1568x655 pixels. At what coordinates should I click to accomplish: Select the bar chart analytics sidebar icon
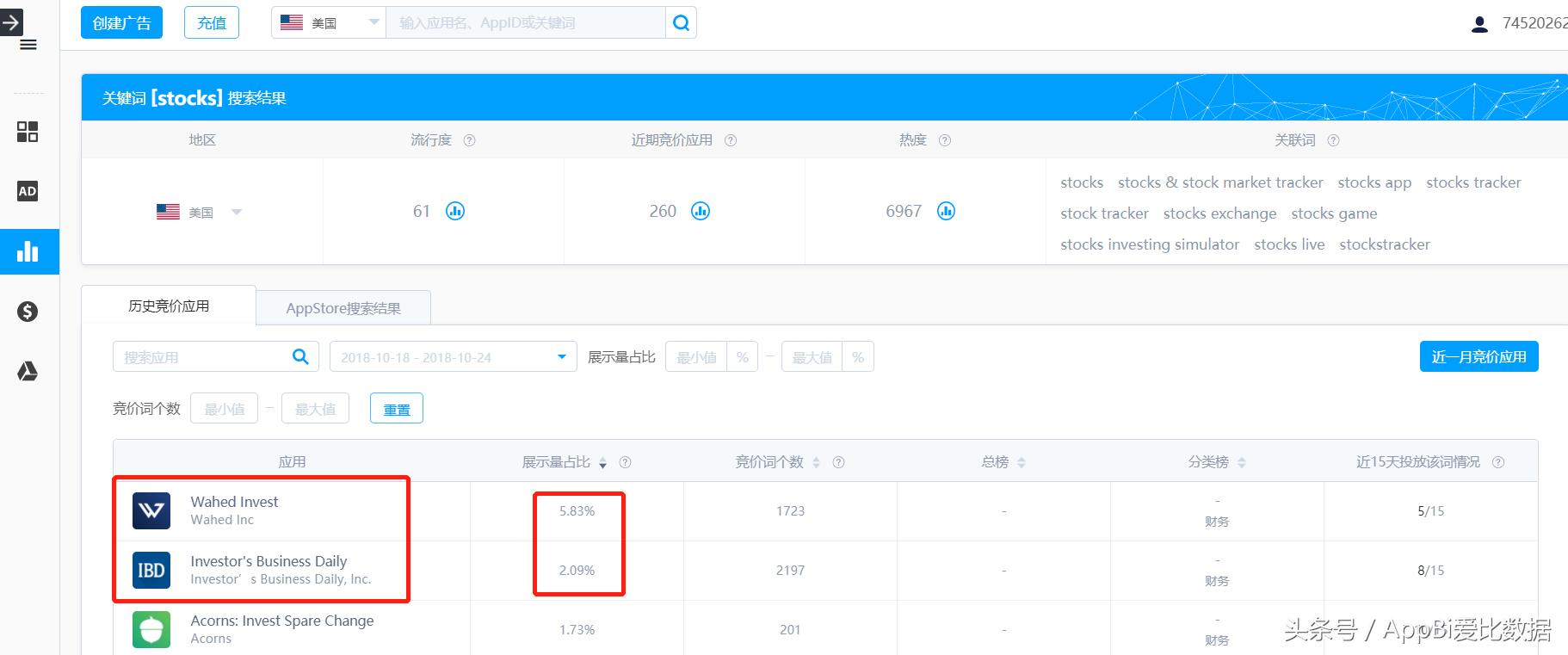point(28,251)
